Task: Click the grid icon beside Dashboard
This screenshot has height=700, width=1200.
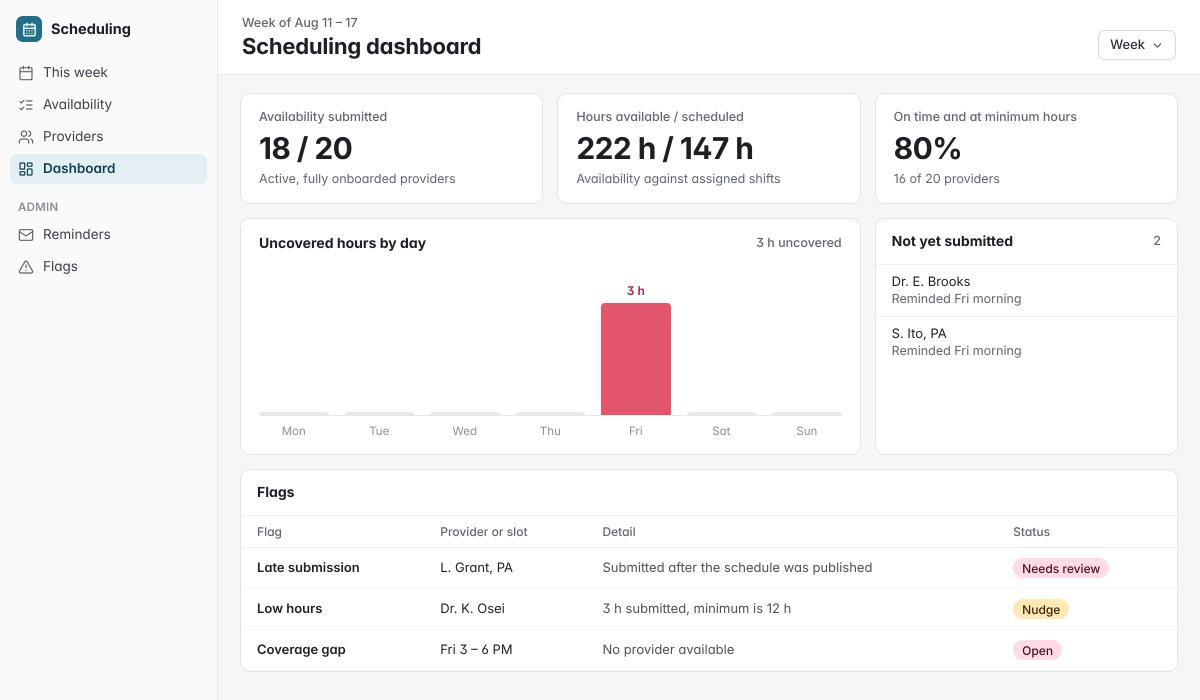Action: (26, 169)
